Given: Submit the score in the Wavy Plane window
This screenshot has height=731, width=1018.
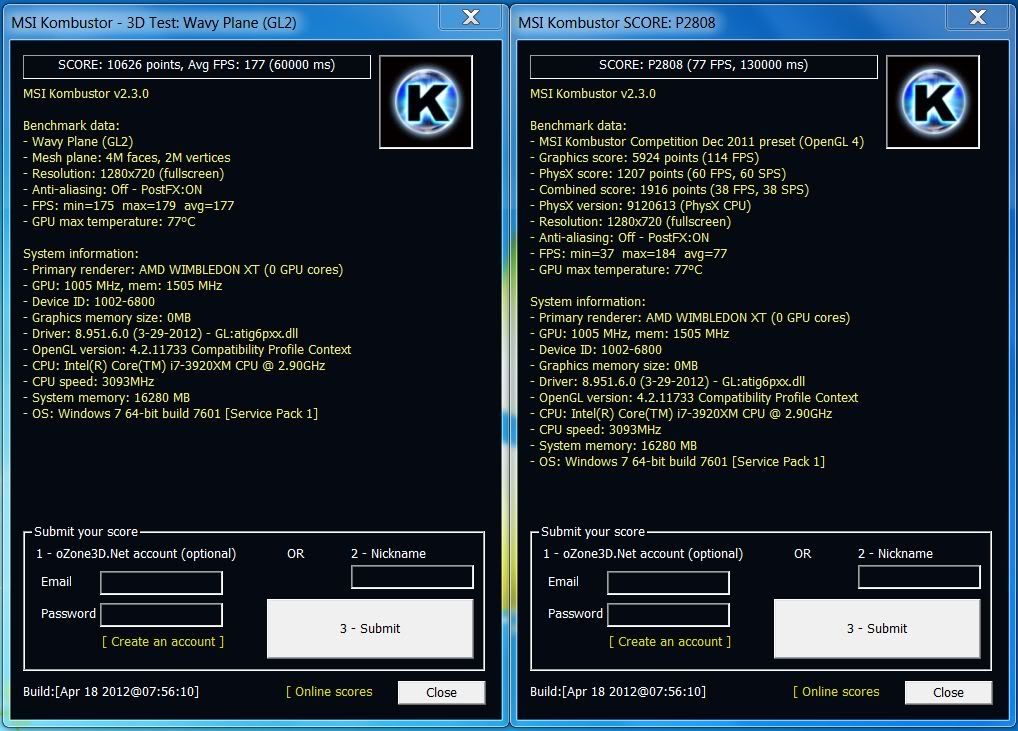Looking at the screenshot, I should (370, 628).
